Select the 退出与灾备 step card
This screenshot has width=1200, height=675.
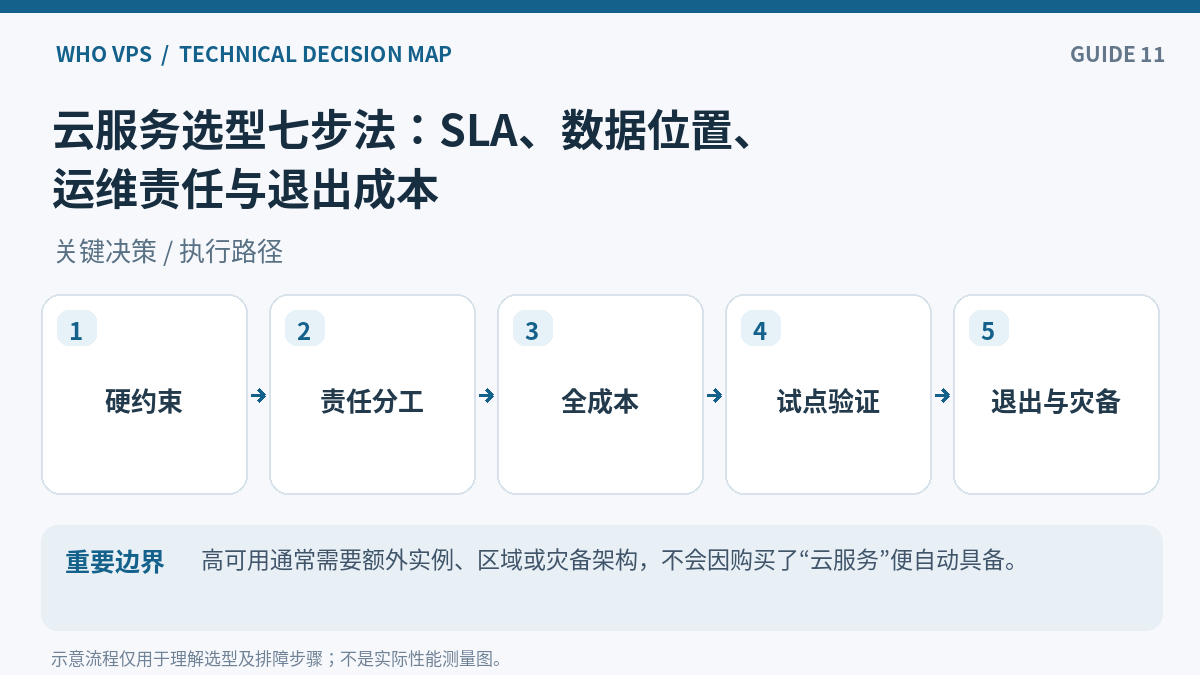1056,394
